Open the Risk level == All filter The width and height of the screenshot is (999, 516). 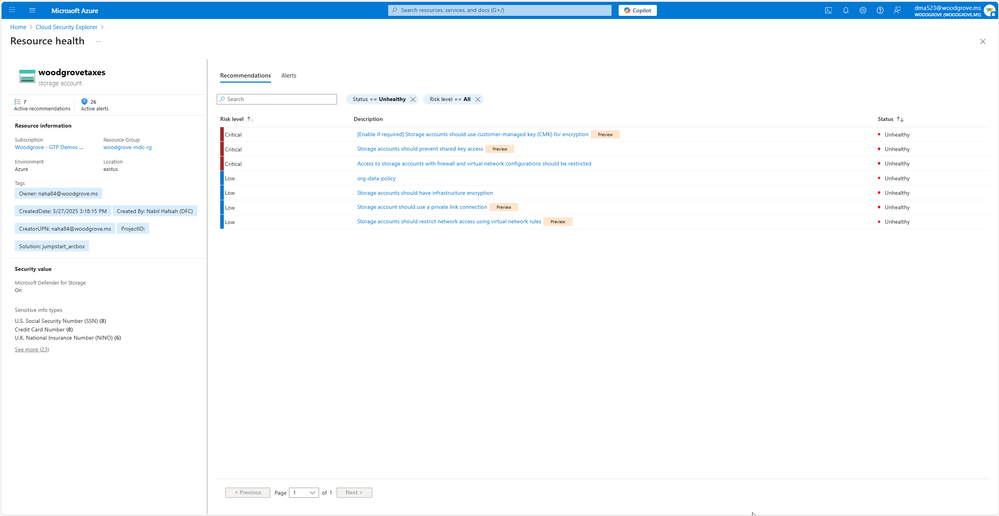450,99
